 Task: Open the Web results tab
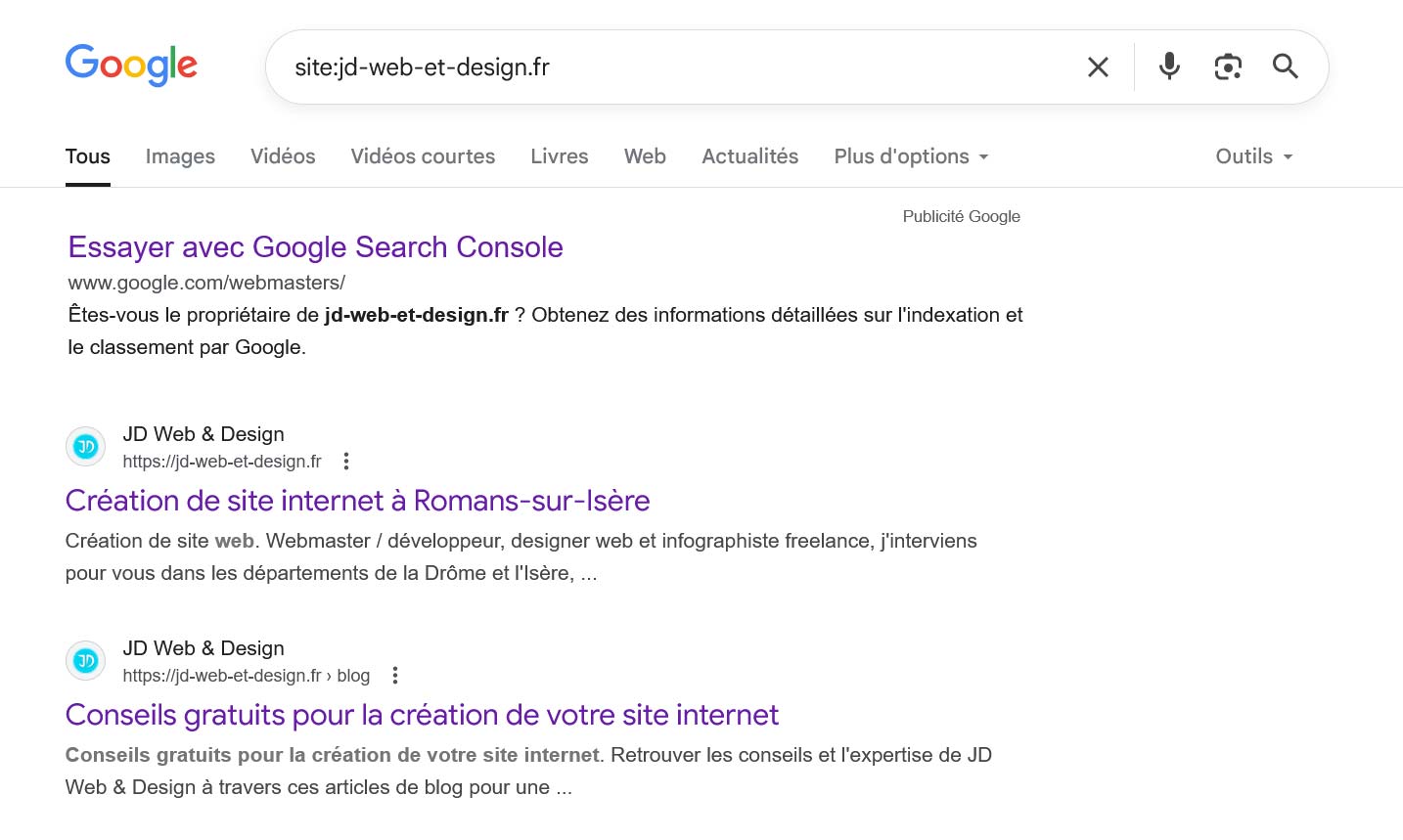(x=645, y=156)
